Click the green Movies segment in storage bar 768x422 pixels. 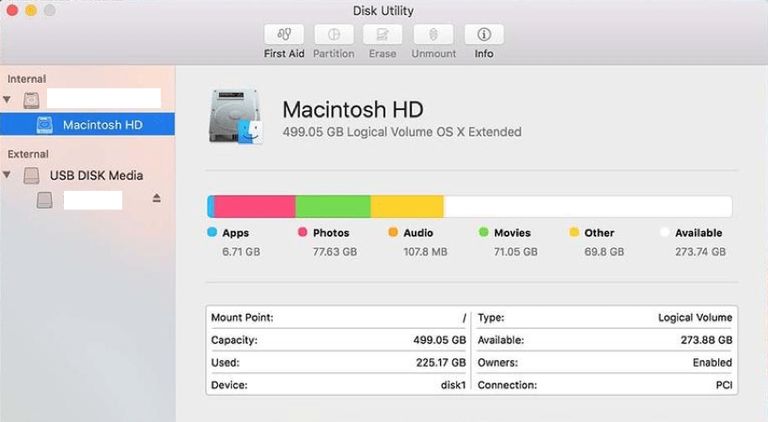coord(332,207)
